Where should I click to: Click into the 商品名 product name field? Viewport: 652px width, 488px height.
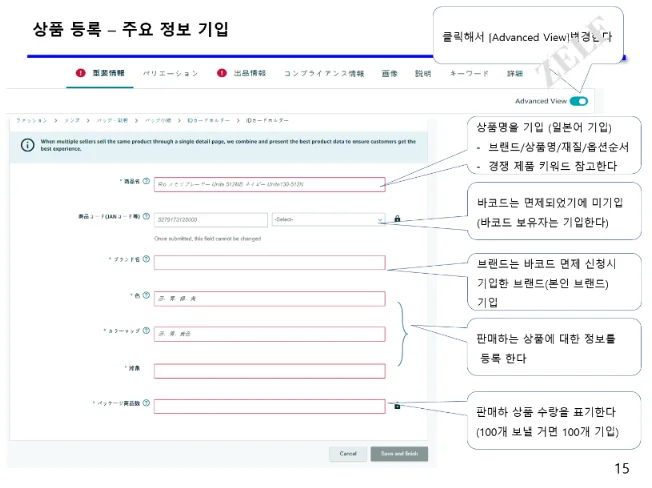pos(269,185)
